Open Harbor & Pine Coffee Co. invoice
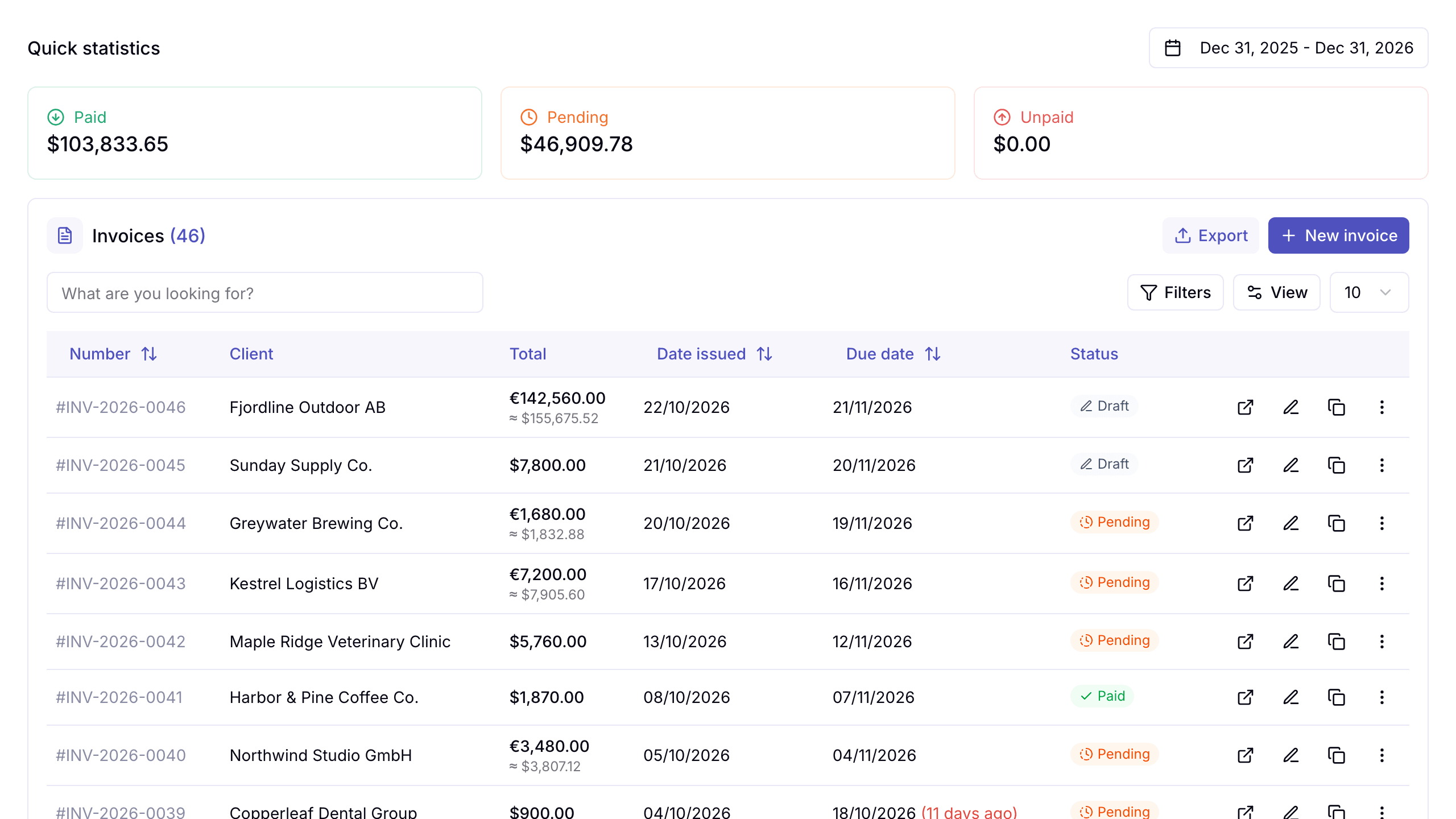Screen dimensions: 1456x819 (x=1246, y=697)
